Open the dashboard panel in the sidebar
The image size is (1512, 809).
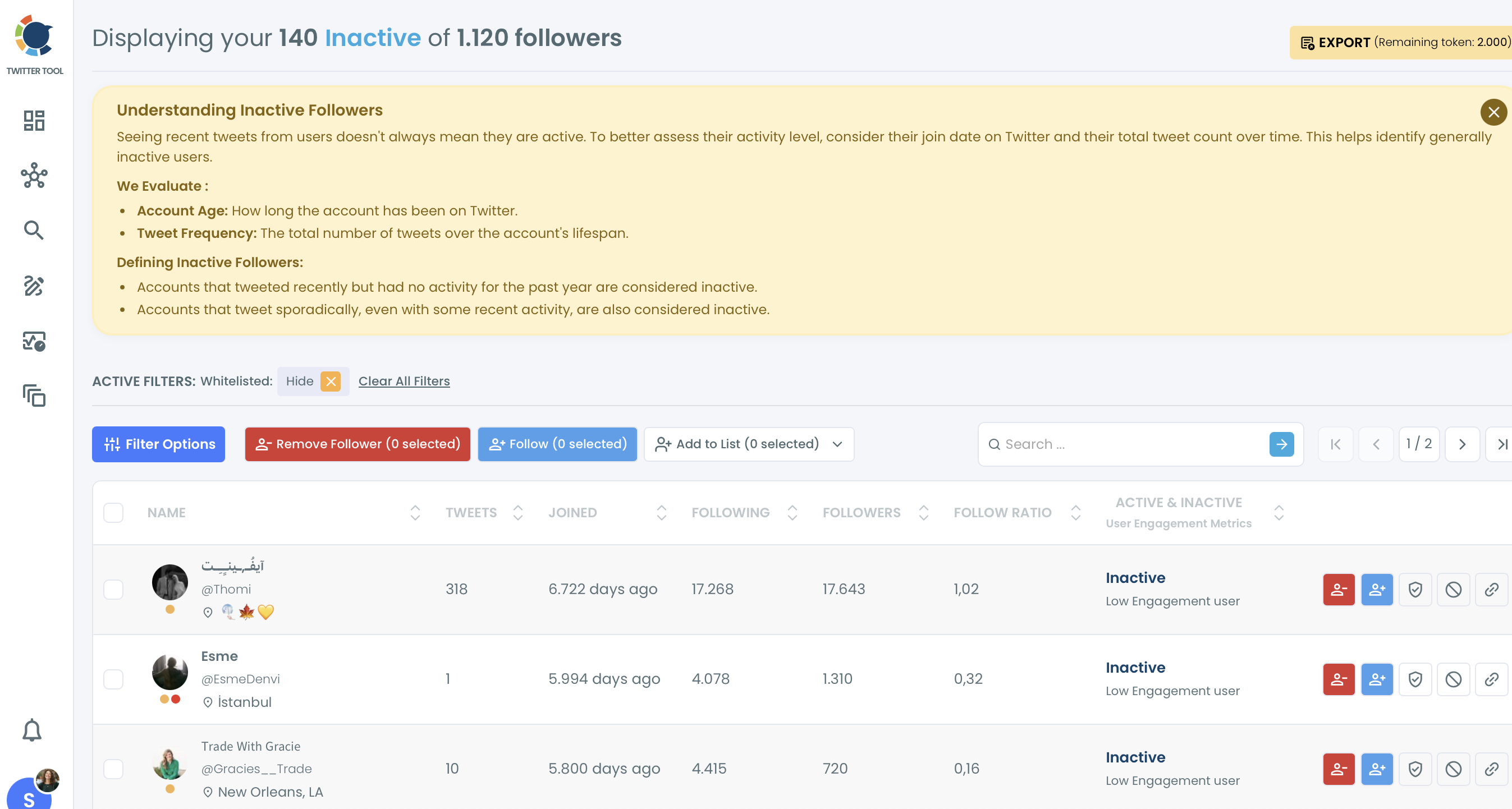(34, 119)
